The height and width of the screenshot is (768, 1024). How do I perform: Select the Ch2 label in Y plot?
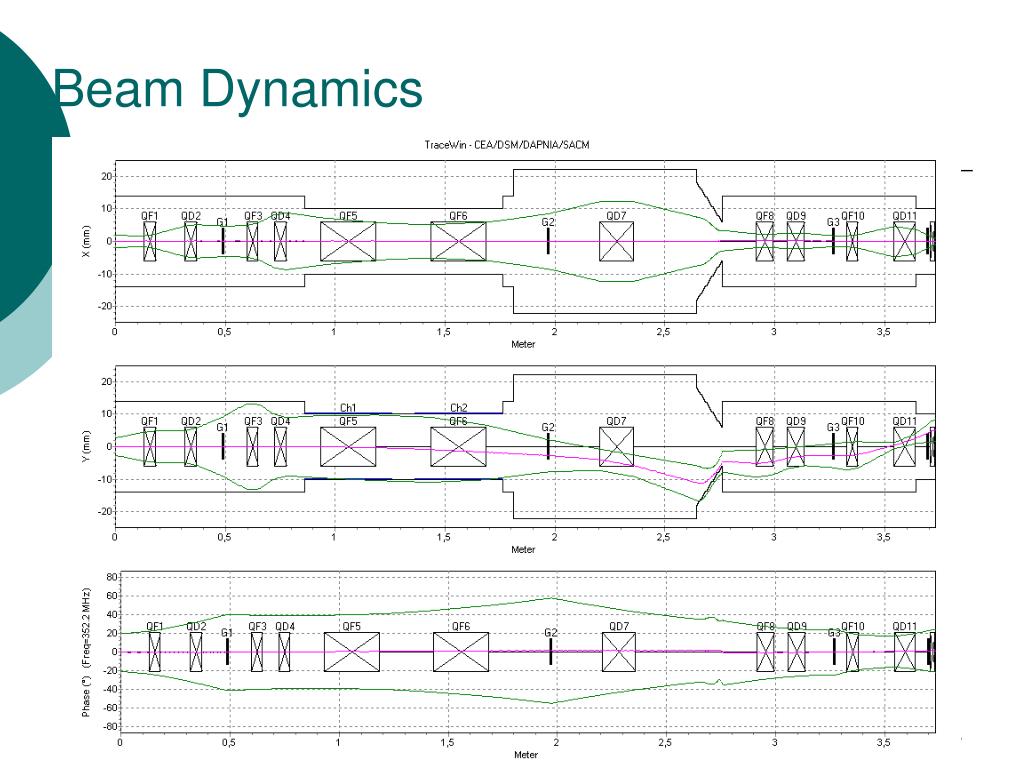tap(458, 408)
